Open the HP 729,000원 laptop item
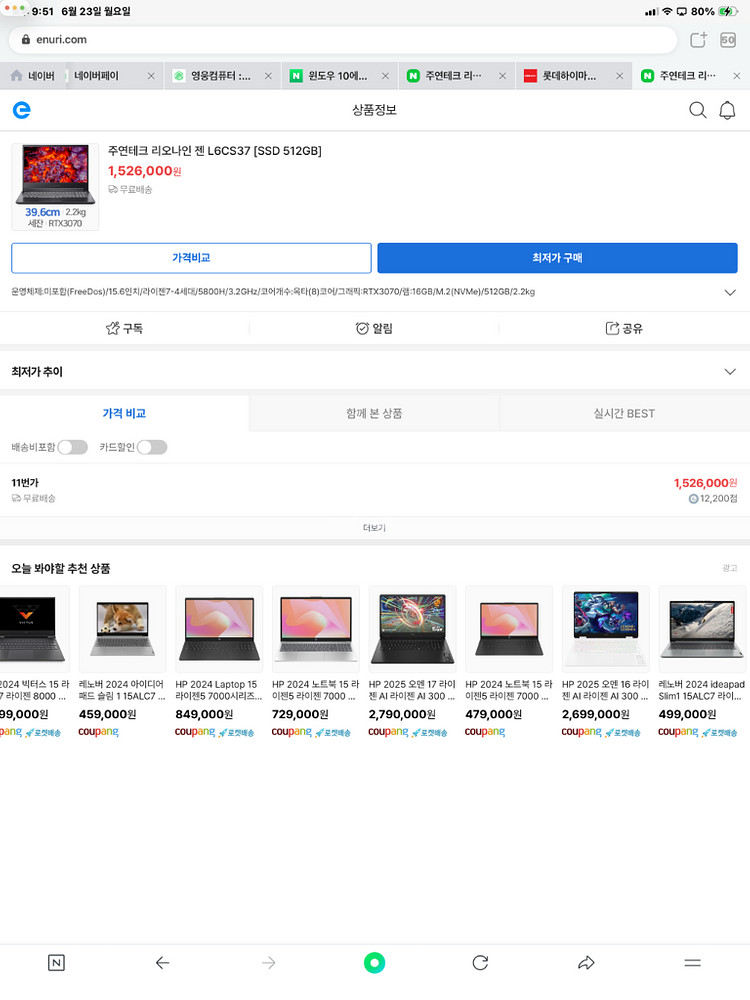Viewport: 750px width, 1000px height. coord(316,661)
